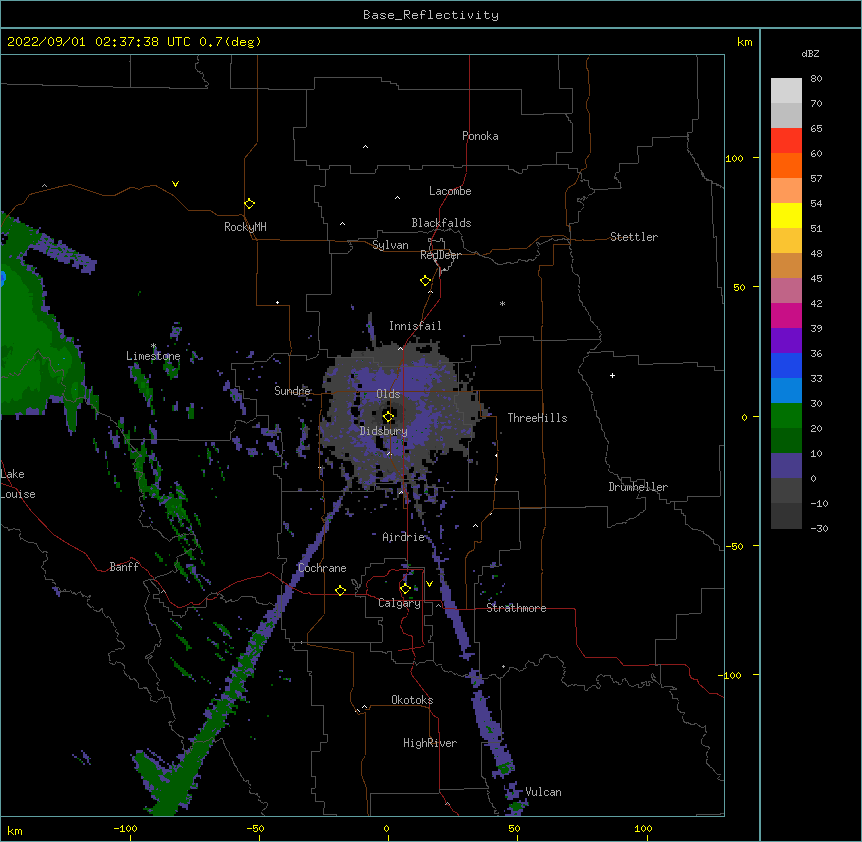Viewport: 862px width, 842px height.
Task: Pick the bright green 20-30 dBZ legend swatch
Action: coord(786,416)
